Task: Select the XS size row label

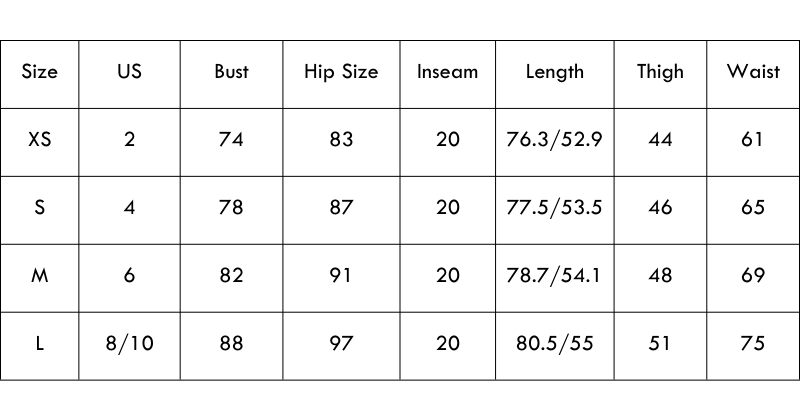Action: 40,140
